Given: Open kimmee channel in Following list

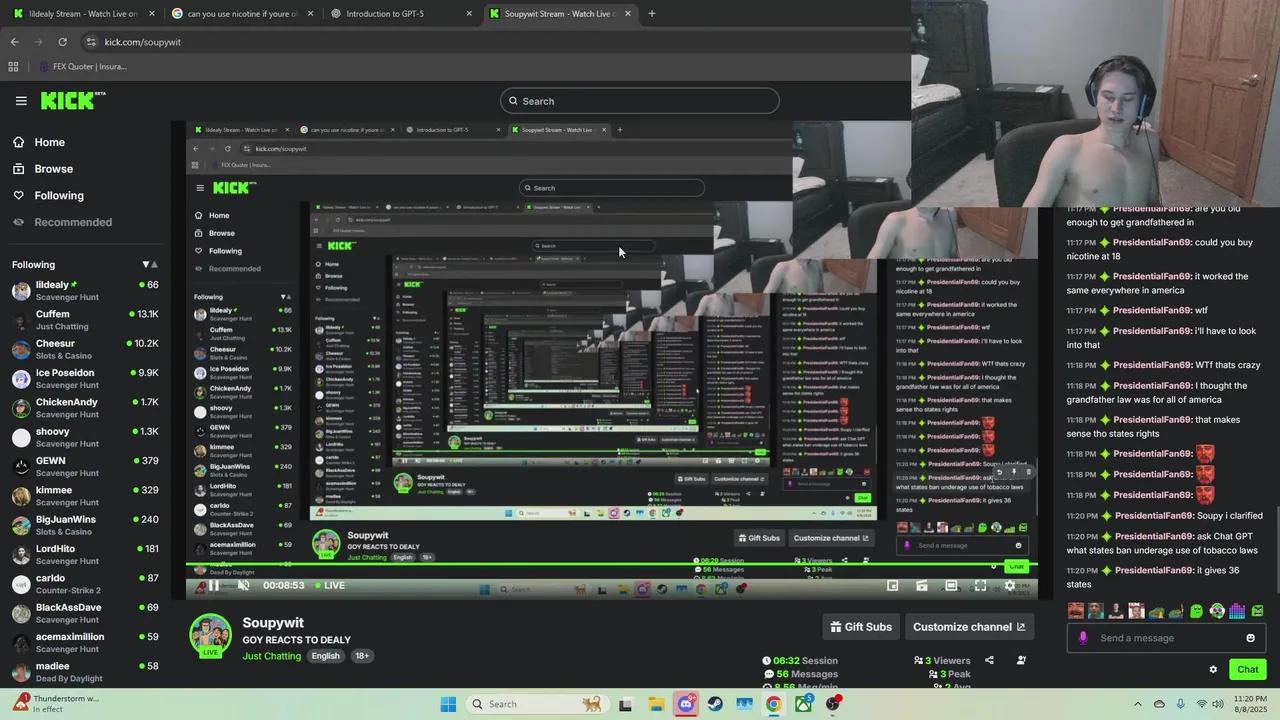Looking at the screenshot, I should click(85, 496).
